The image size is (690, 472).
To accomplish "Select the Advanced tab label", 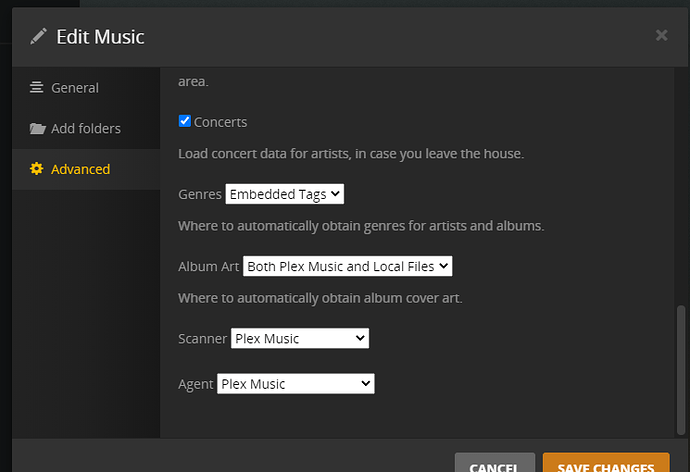I will click(80, 169).
